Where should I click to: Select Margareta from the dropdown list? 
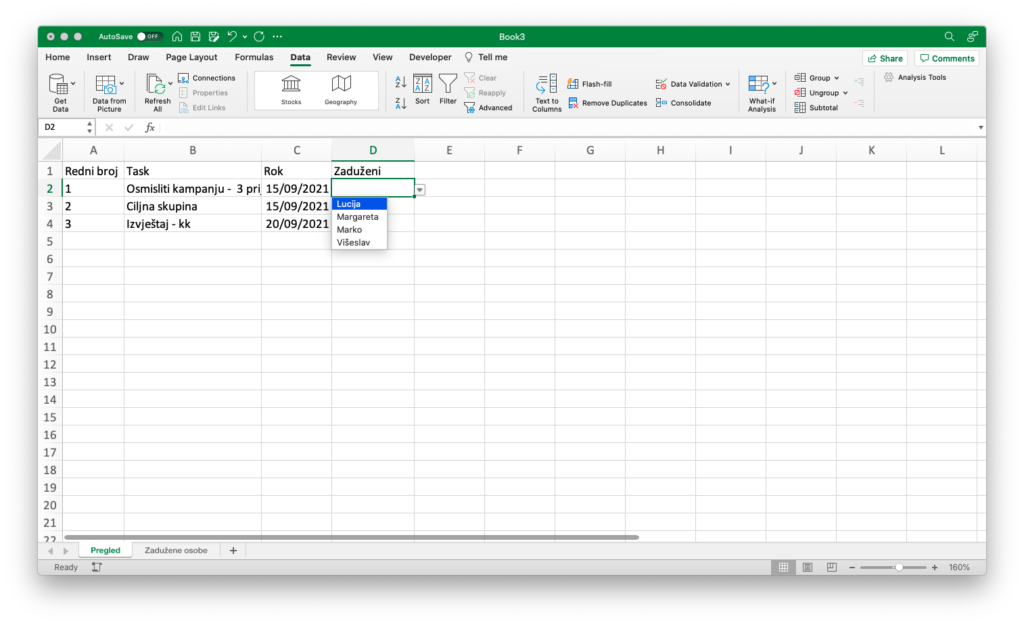[358, 217]
